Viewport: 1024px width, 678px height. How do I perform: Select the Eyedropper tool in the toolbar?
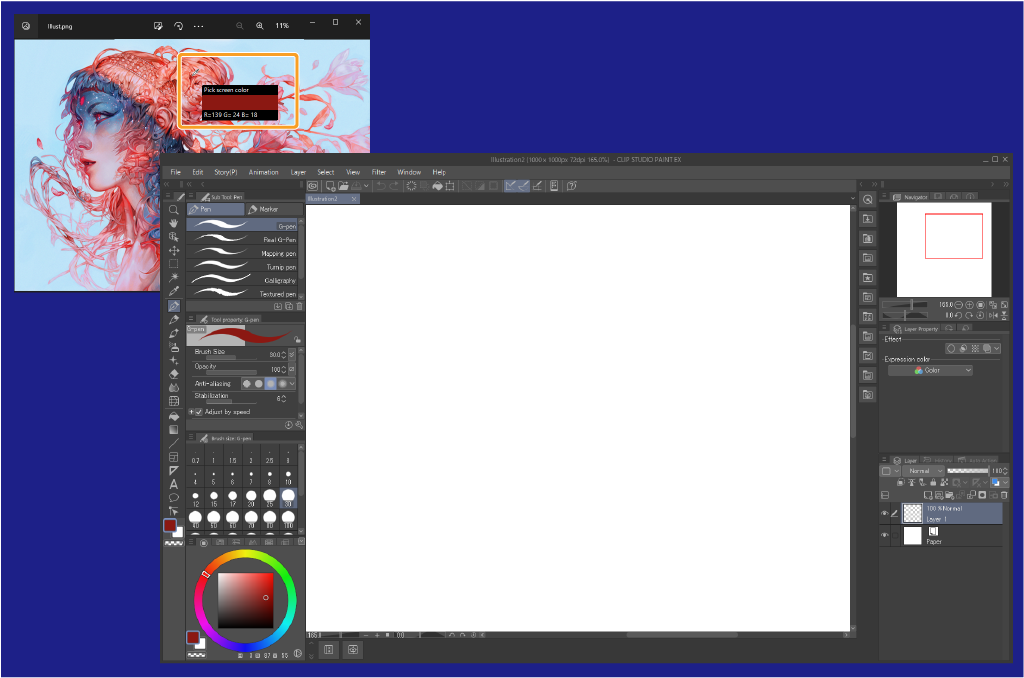click(174, 291)
